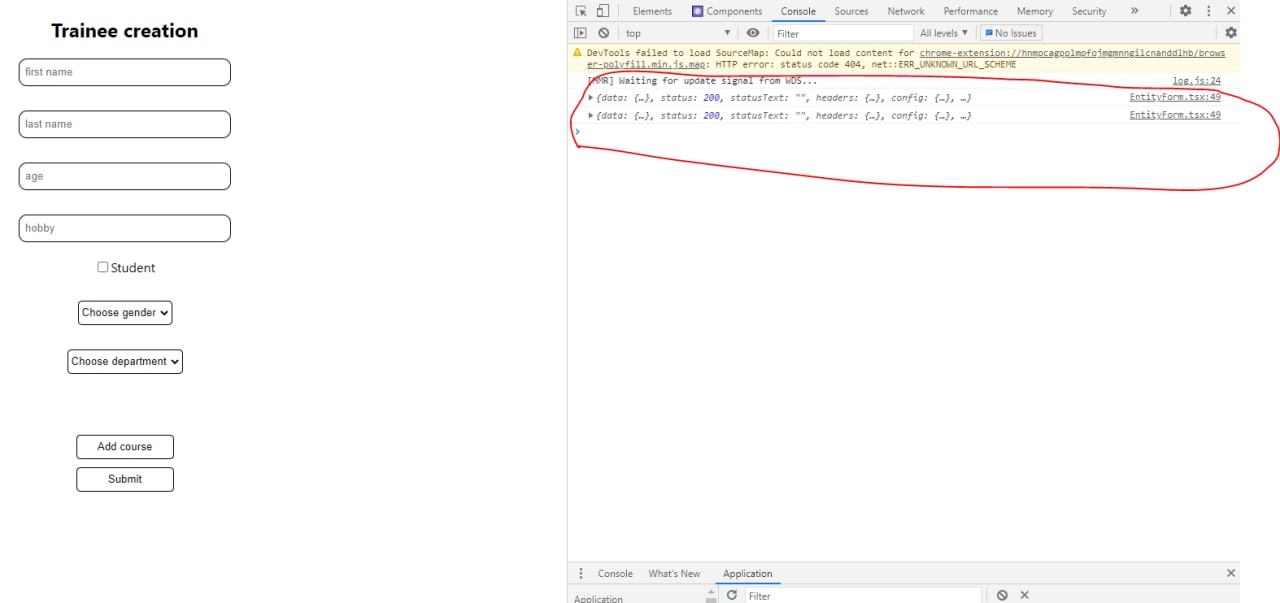Click the Submit button
Image resolution: width=1280 pixels, height=603 pixels.
[x=125, y=479]
